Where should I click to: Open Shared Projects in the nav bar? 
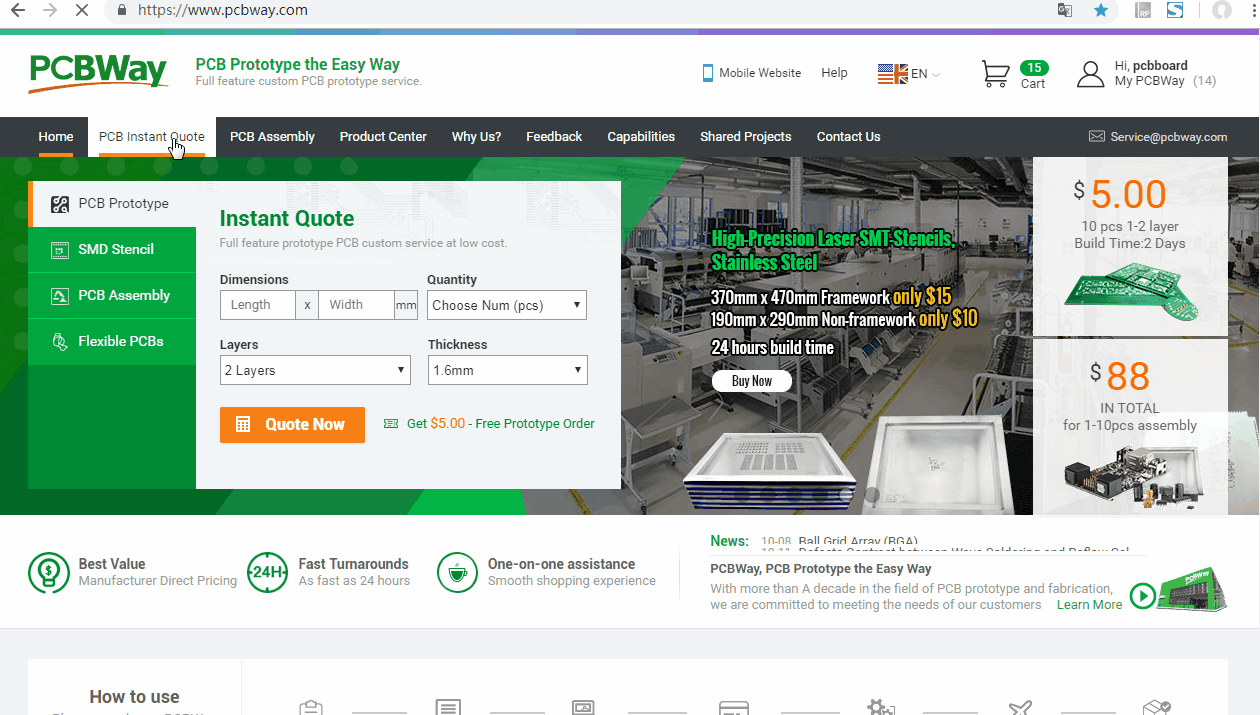746,137
